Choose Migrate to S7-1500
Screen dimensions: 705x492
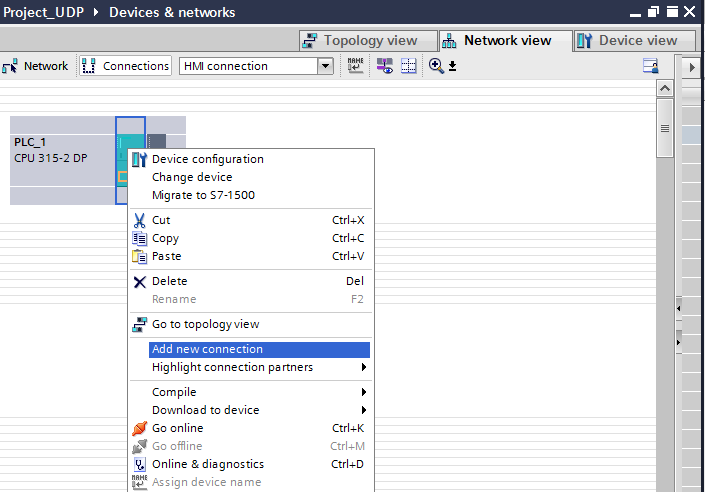(x=203, y=195)
